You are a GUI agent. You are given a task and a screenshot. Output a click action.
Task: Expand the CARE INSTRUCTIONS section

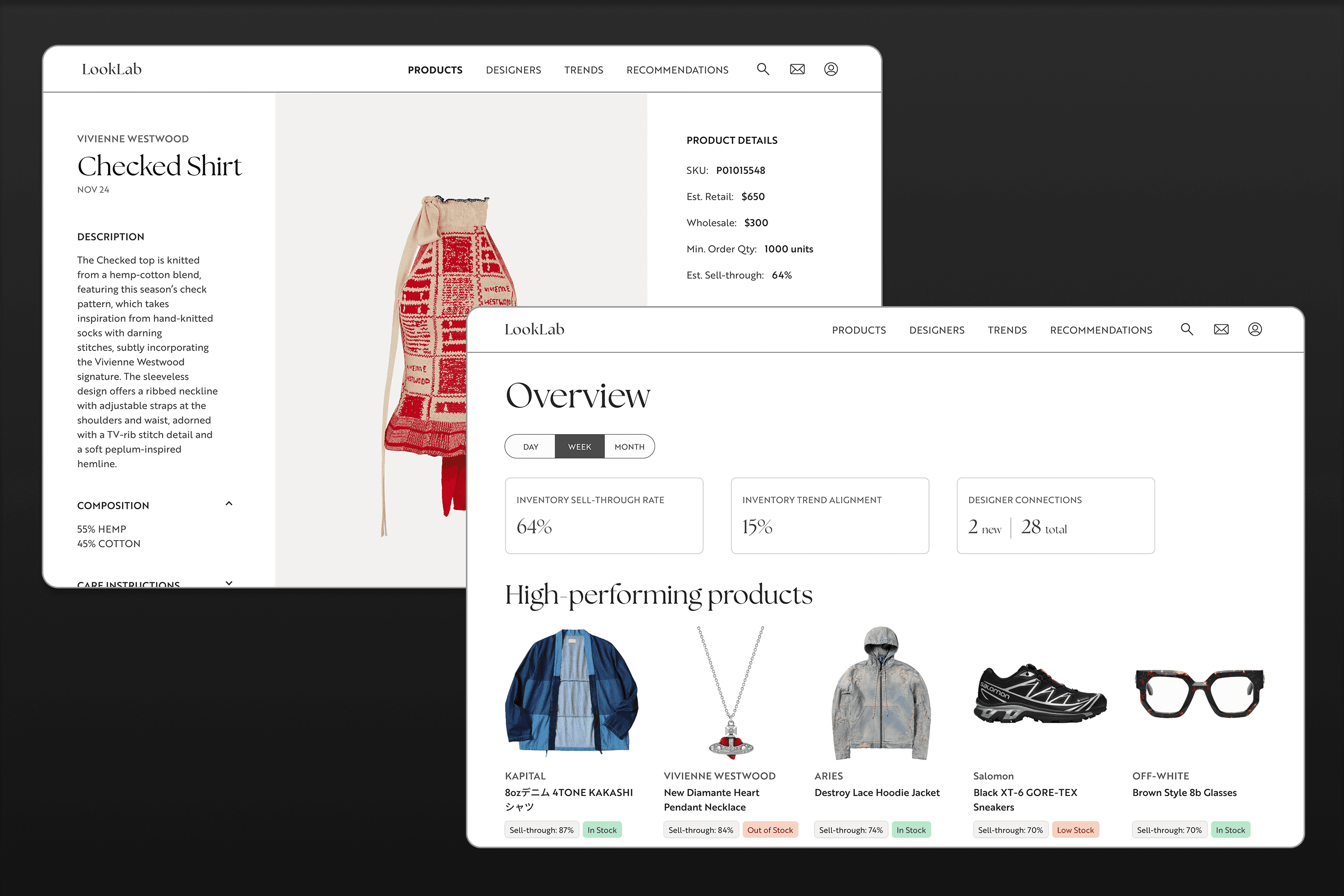pos(229,582)
